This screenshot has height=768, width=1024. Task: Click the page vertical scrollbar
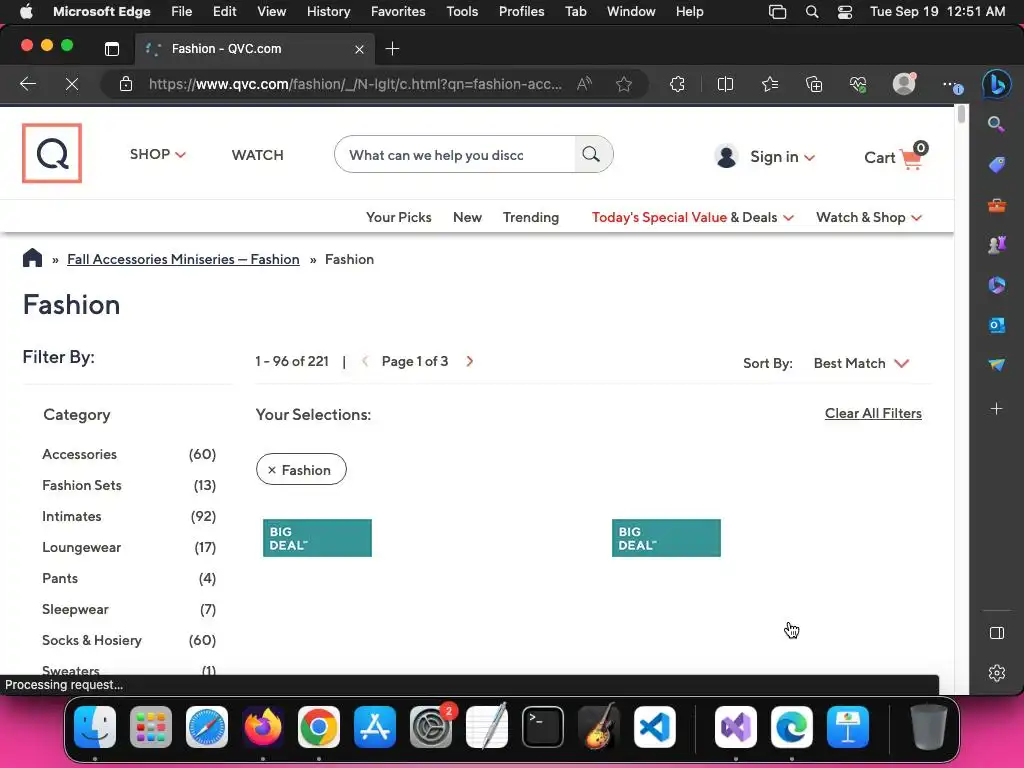[961, 114]
